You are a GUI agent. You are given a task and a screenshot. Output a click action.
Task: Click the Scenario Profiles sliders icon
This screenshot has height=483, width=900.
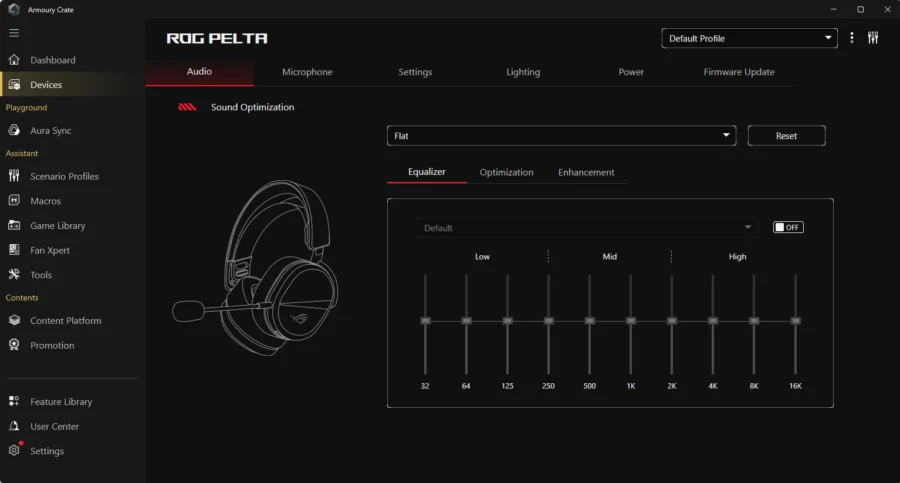tap(14, 176)
